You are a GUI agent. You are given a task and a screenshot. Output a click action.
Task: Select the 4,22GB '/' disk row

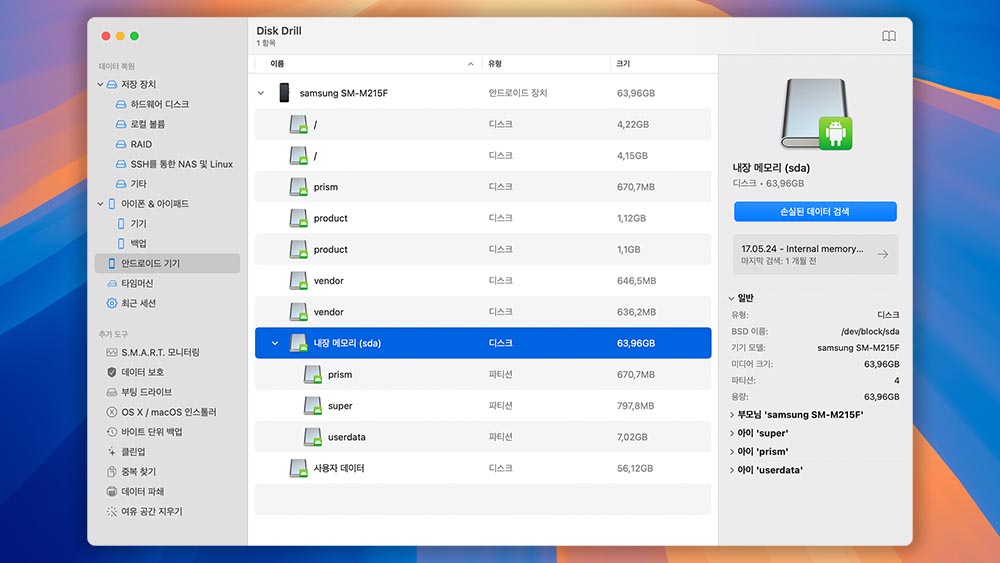point(483,124)
